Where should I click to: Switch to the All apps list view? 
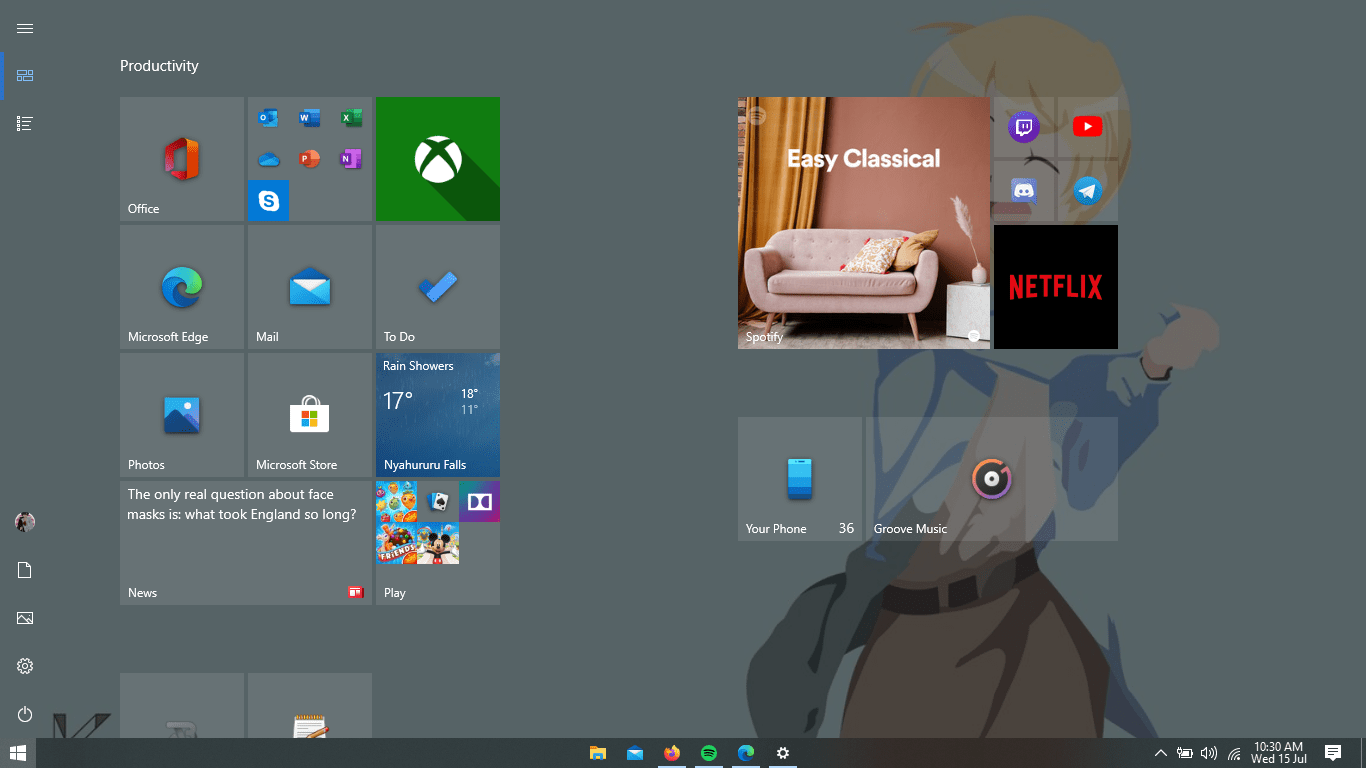pos(25,123)
